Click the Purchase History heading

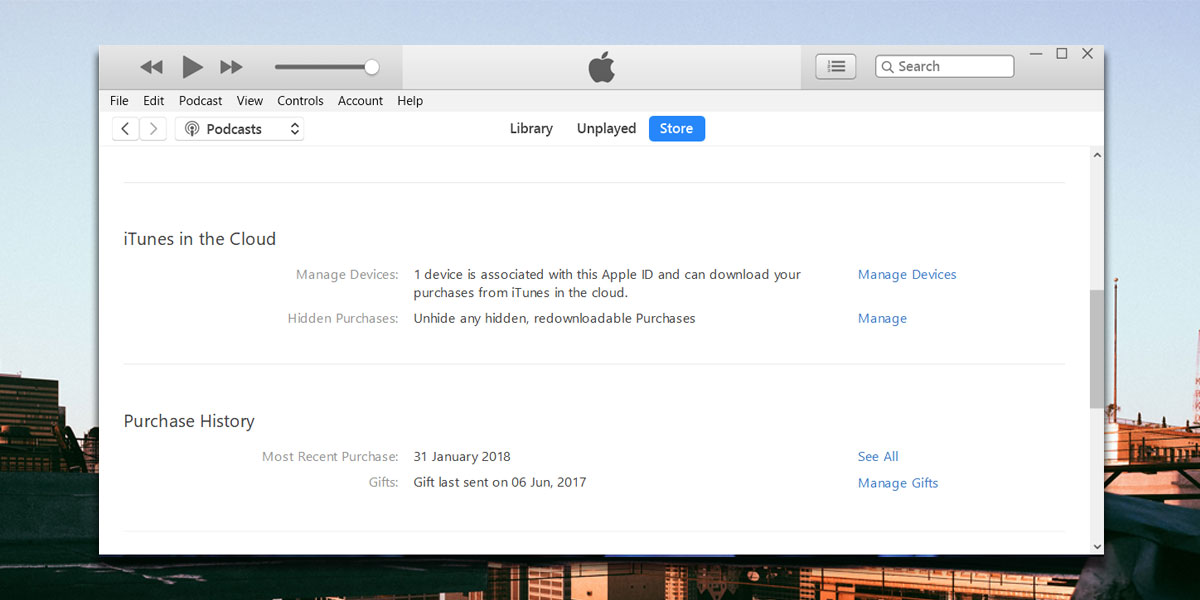tap(189, 421)
